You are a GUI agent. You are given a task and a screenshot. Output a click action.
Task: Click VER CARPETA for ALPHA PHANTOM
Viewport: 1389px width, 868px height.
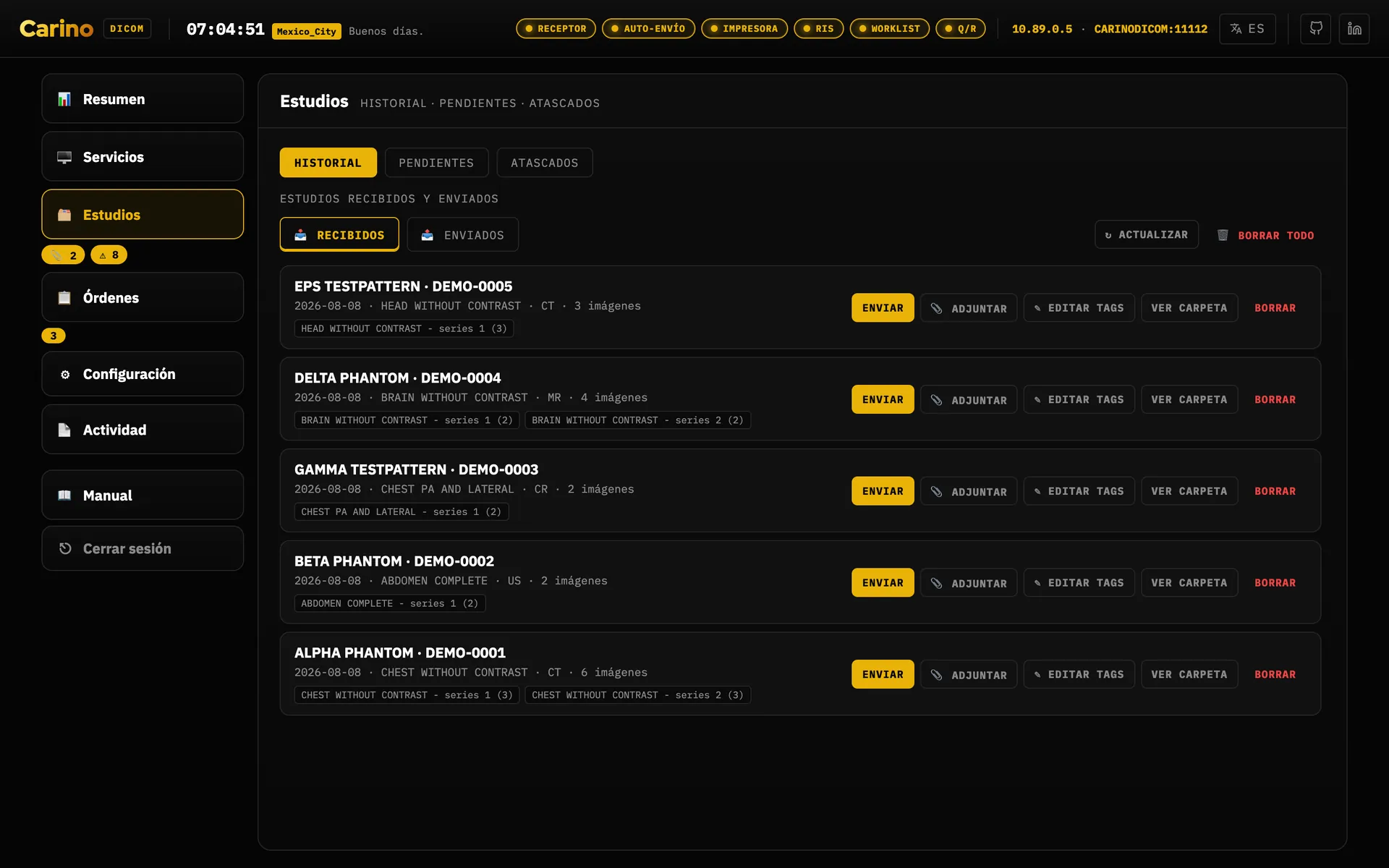pos(1189,674)
